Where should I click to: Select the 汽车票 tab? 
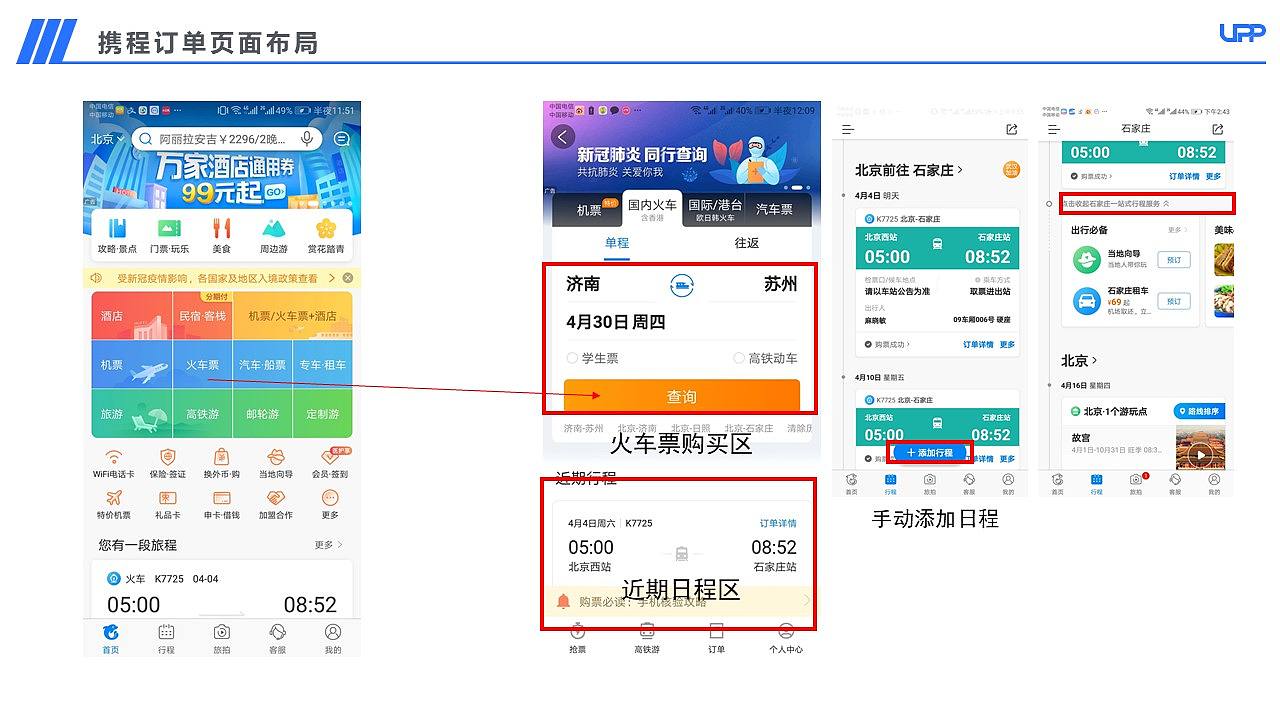774,210
